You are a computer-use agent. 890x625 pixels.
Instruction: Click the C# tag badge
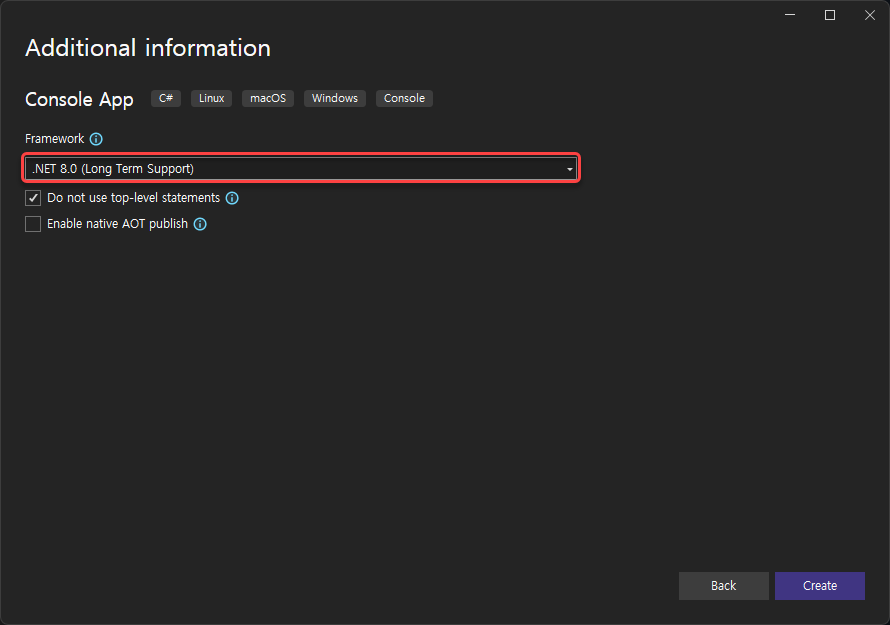tap(166, 98)
